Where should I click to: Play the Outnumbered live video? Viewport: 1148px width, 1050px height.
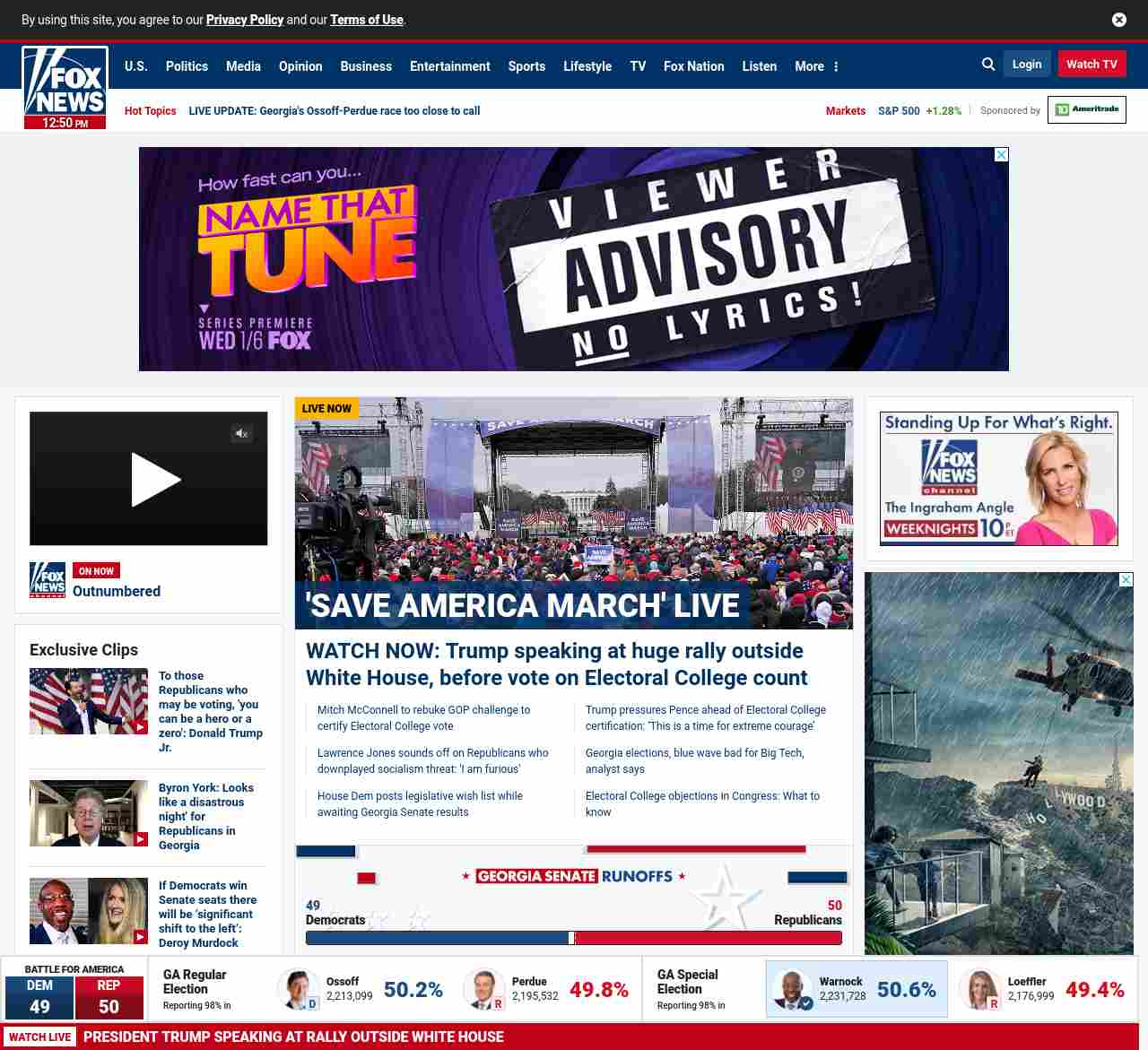[154, 480]
